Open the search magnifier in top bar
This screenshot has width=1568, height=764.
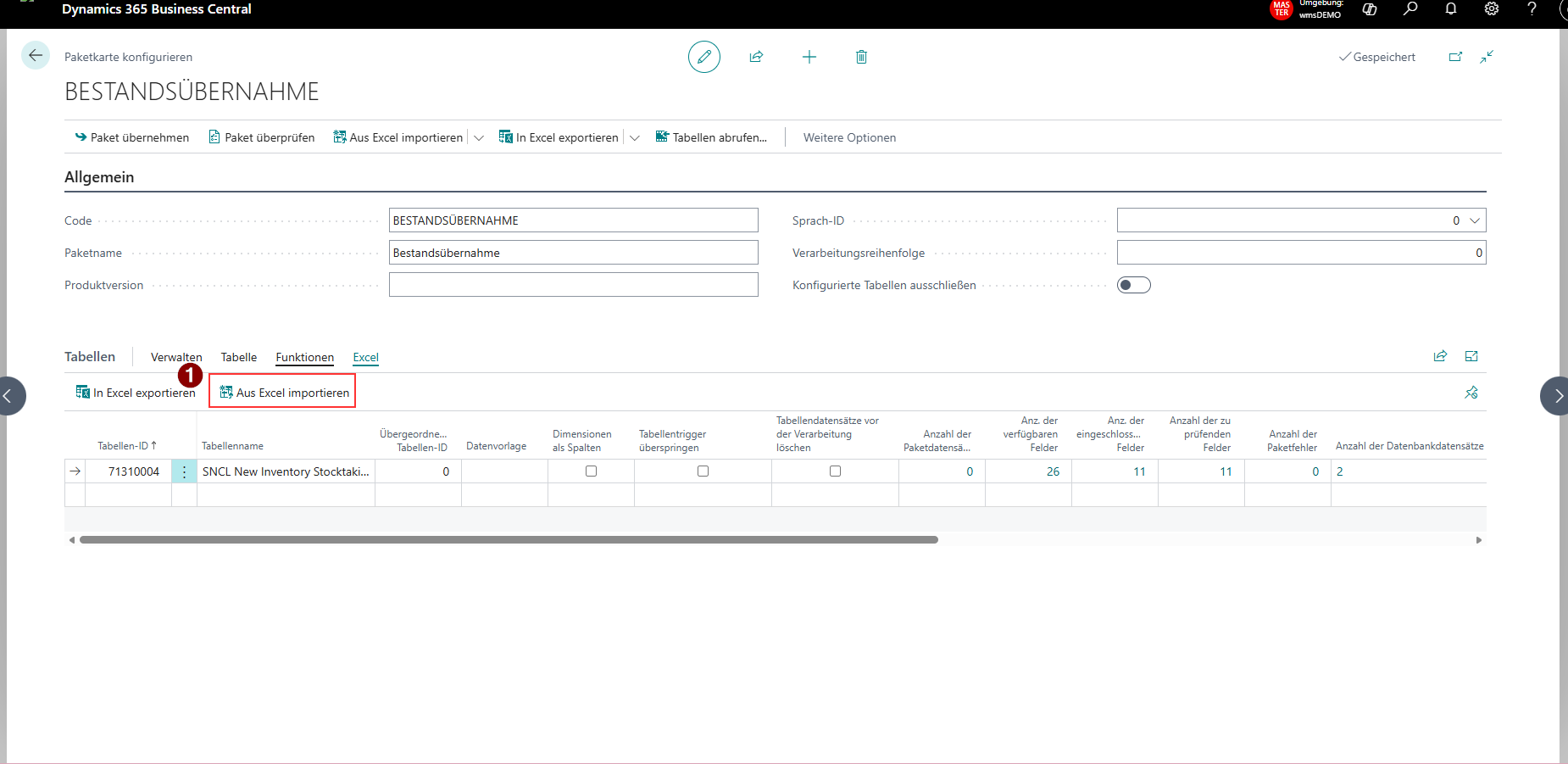(x=1410, y=8)
